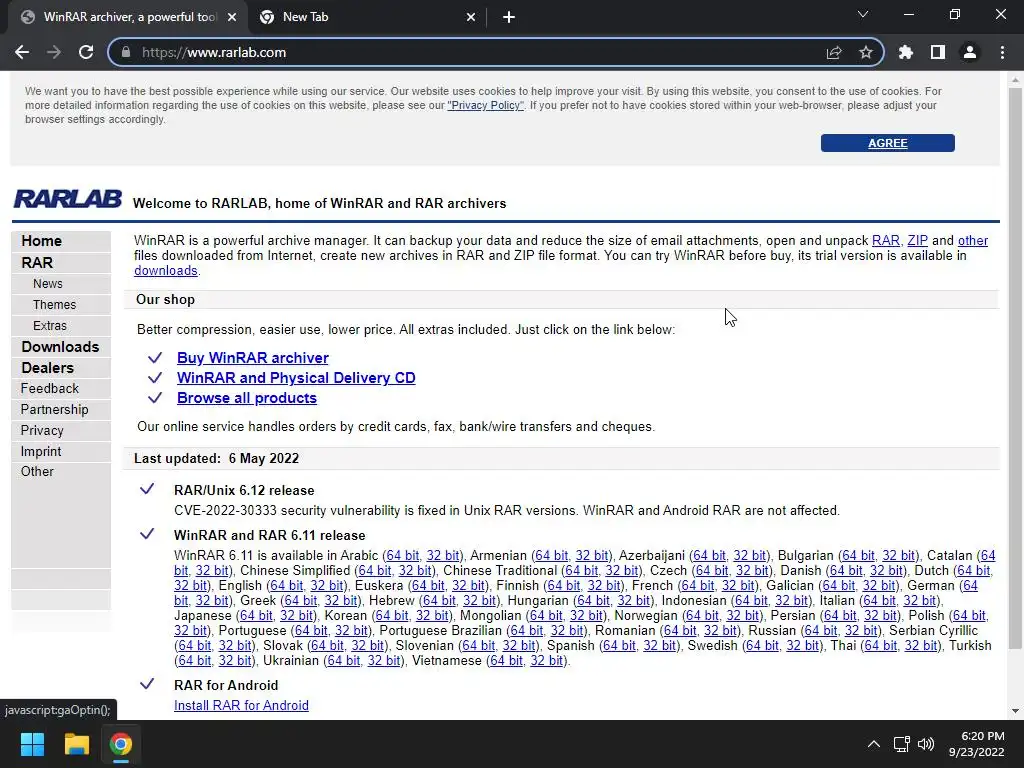1024x768 pixels.
Task: Click the scrollbar down arrow
Action: 1015,711
